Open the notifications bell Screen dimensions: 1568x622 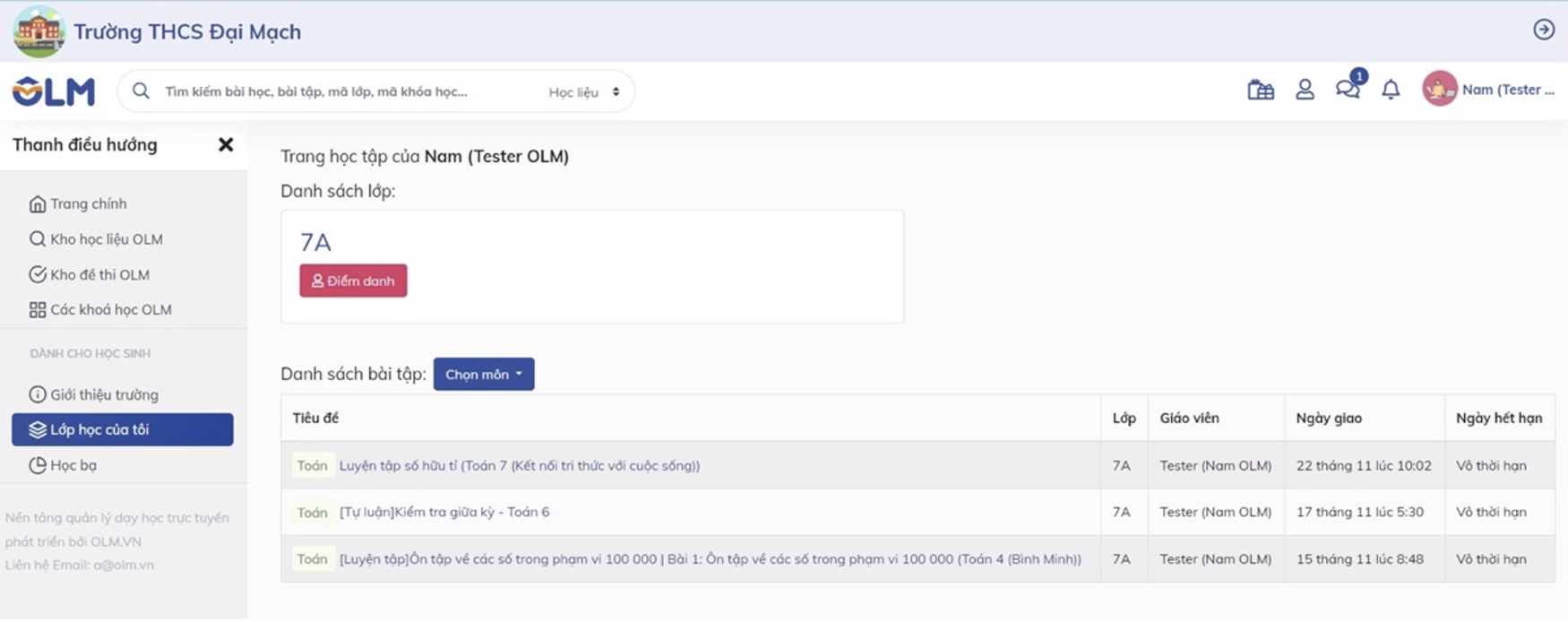click(x=1391, y=90)
